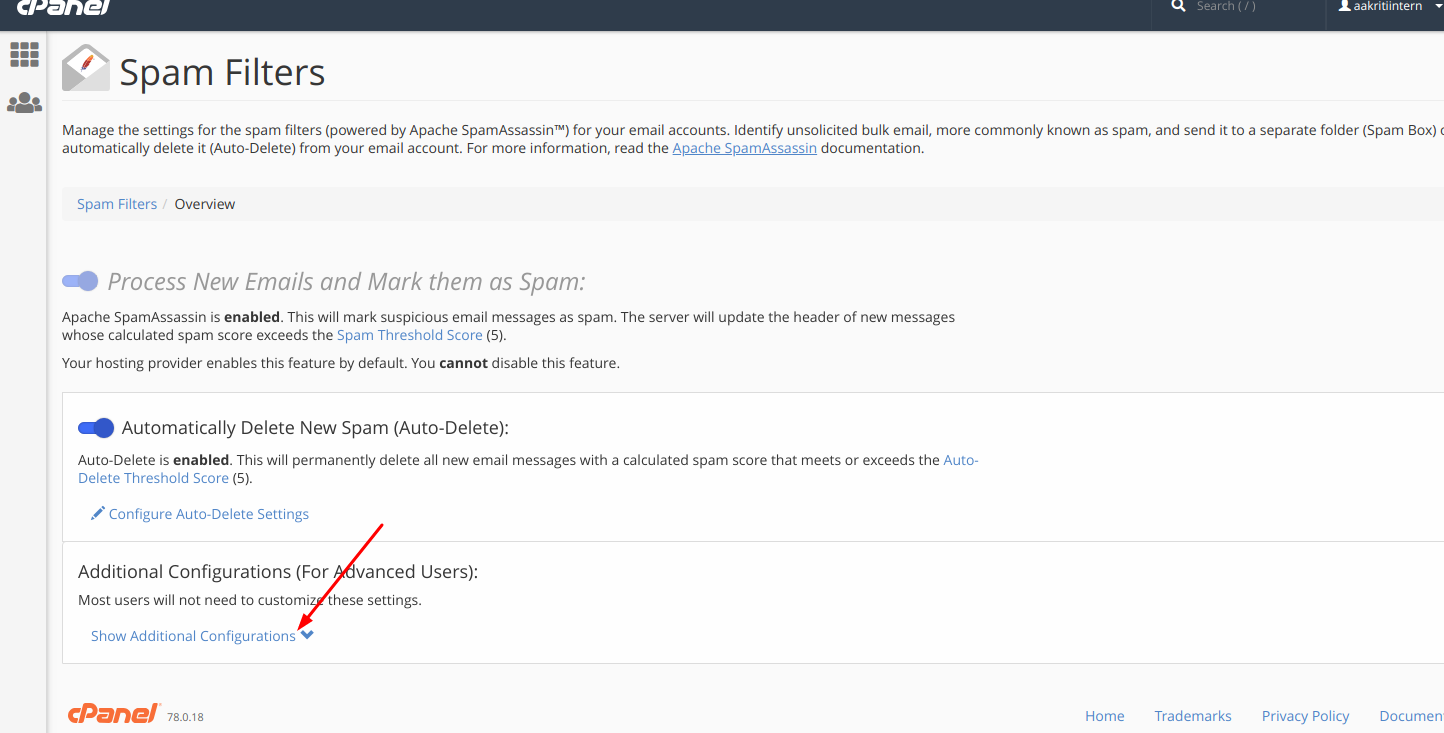The height and width of the screenshot is (733, 1444).
Task: Open the cPanel home grid icon
Action: click(x=24, y=54)
